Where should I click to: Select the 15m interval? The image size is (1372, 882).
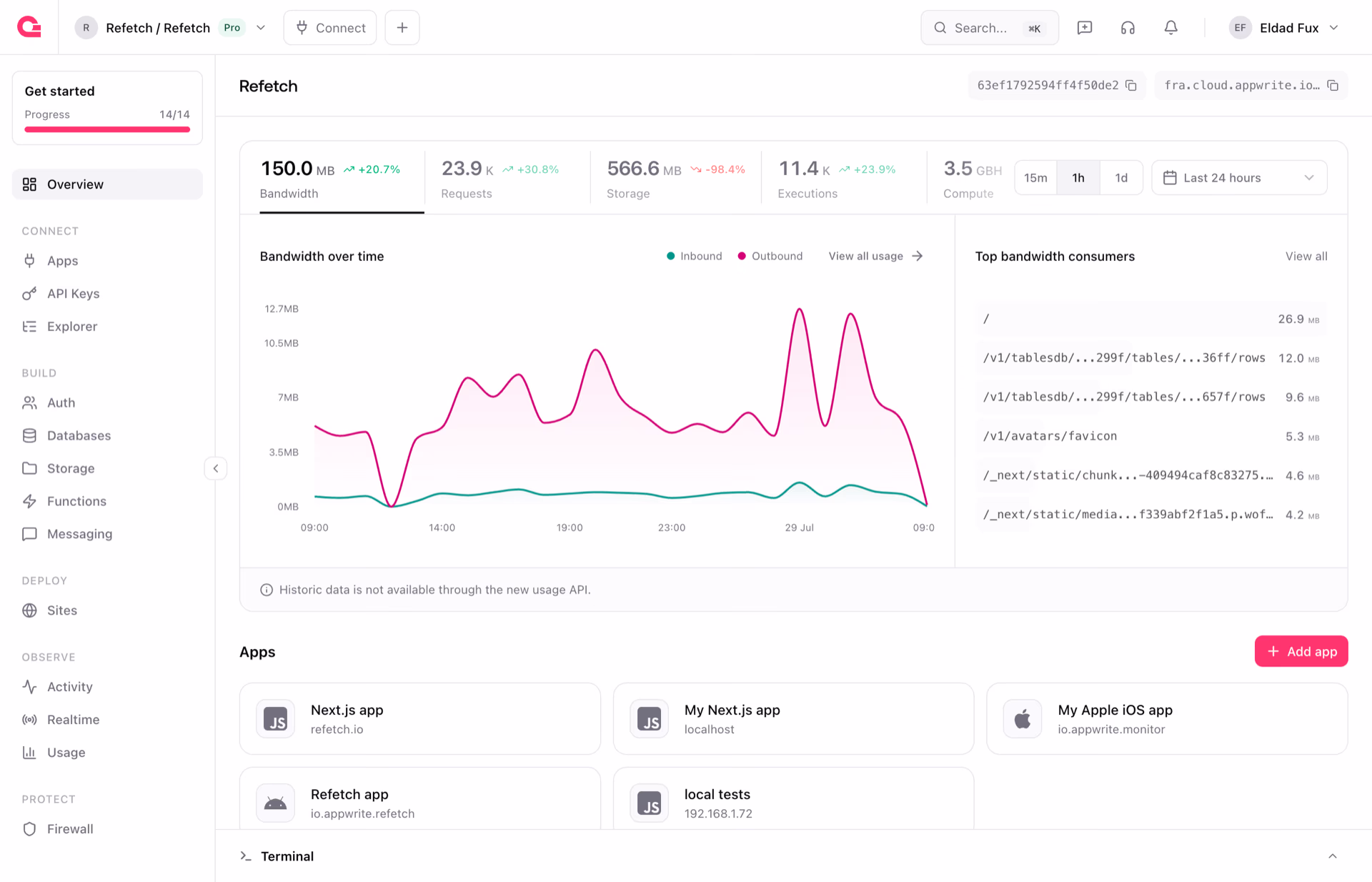coord(1035,178)
